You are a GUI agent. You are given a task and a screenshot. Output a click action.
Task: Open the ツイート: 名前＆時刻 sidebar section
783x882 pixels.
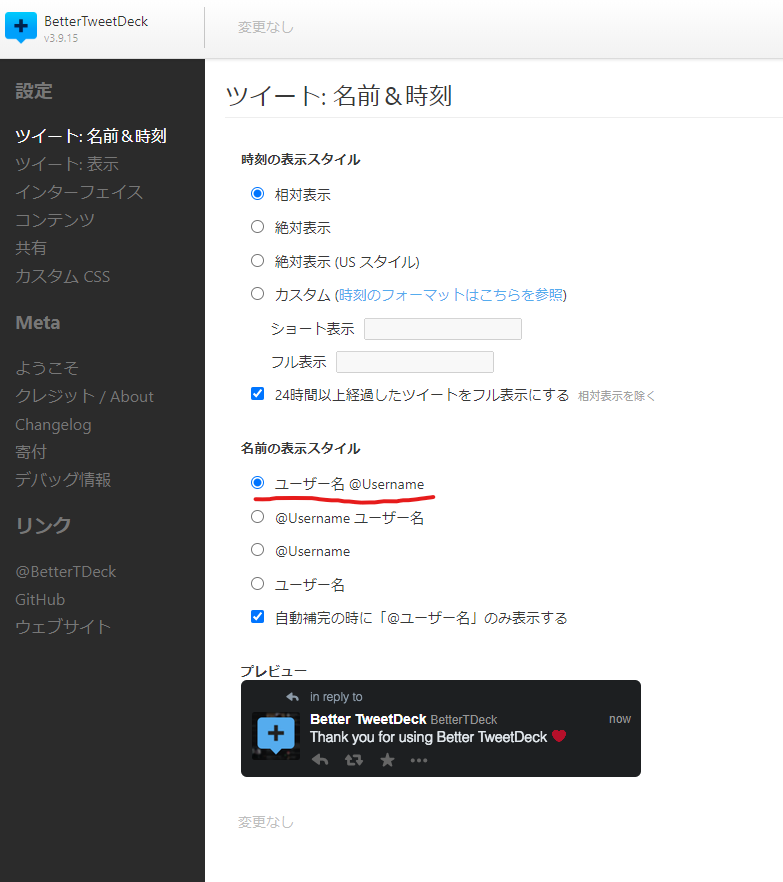tap(91, 136)
